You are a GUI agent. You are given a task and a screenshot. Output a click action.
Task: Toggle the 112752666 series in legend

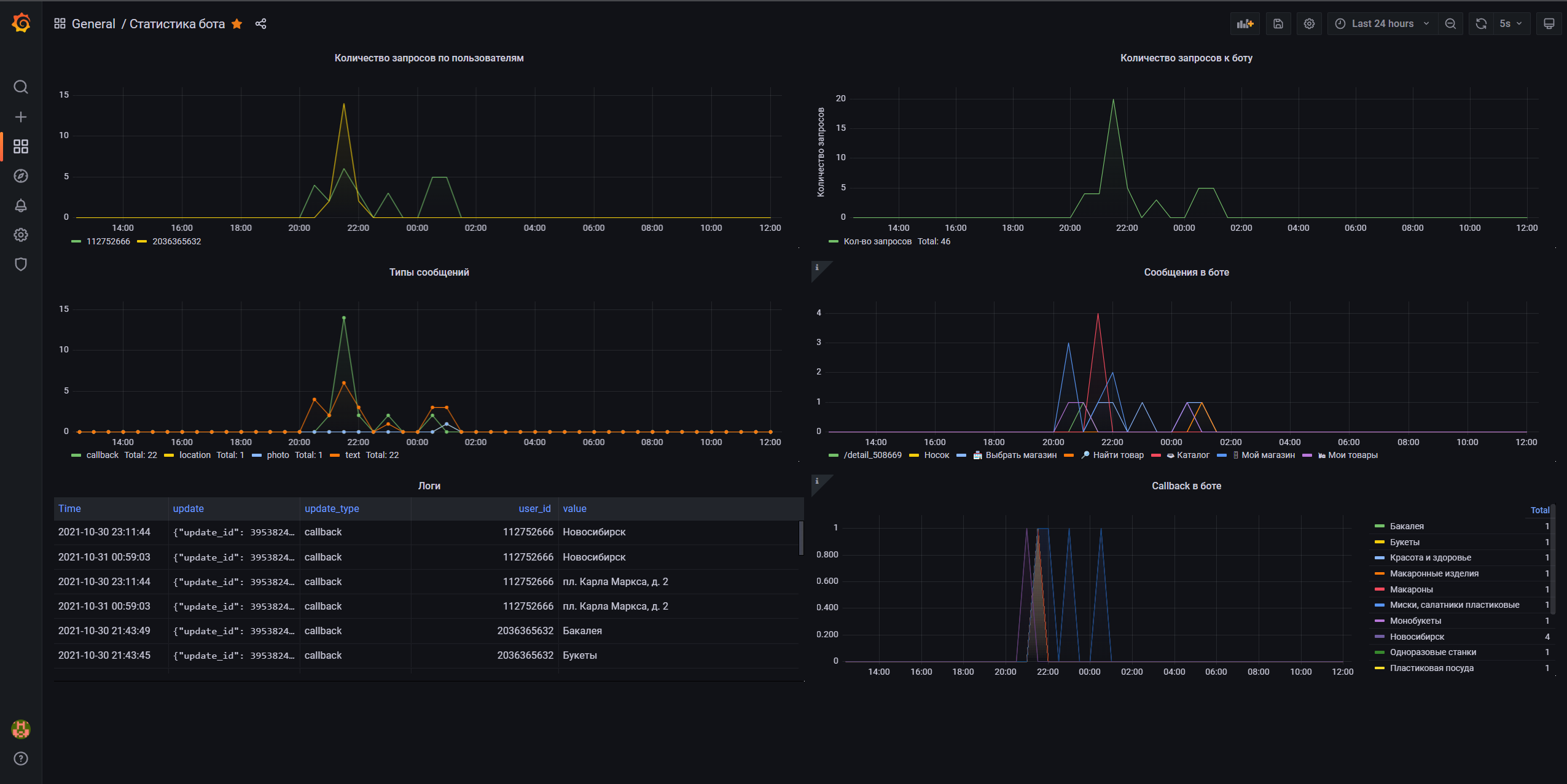(108, 241)
